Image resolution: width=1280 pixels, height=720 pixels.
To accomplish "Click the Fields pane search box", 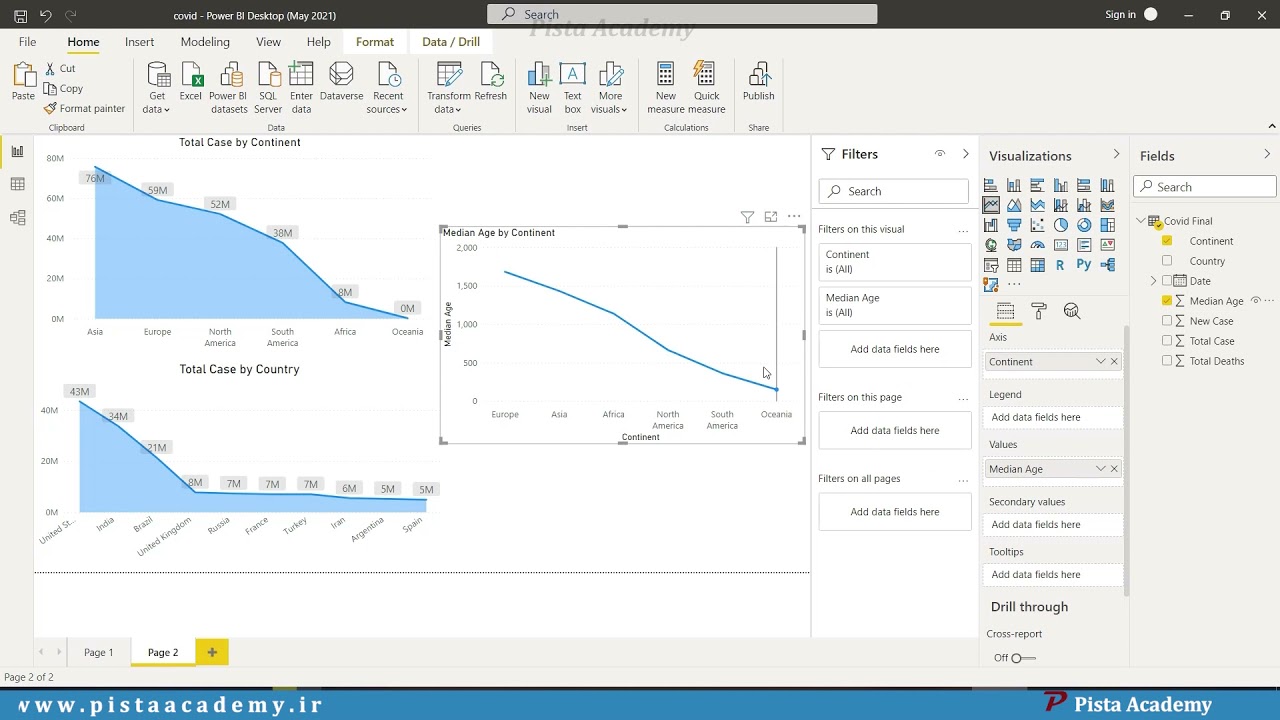I will pos(1204,187).
